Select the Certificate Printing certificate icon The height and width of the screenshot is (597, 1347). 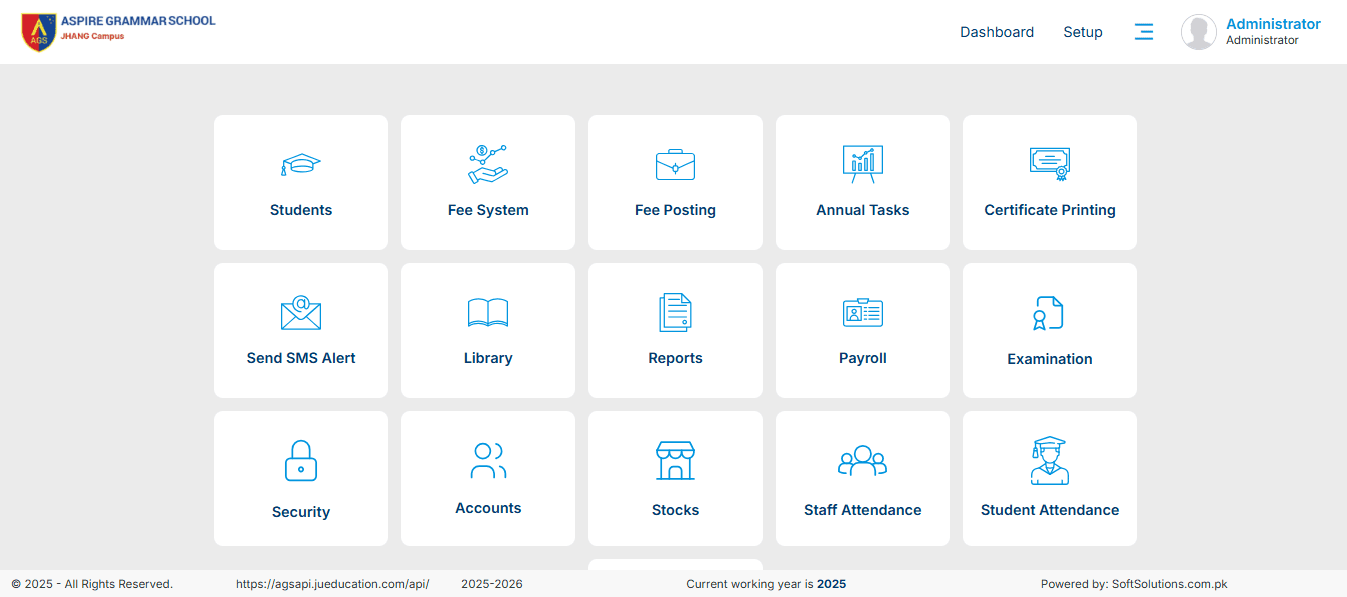(1050, 164)
